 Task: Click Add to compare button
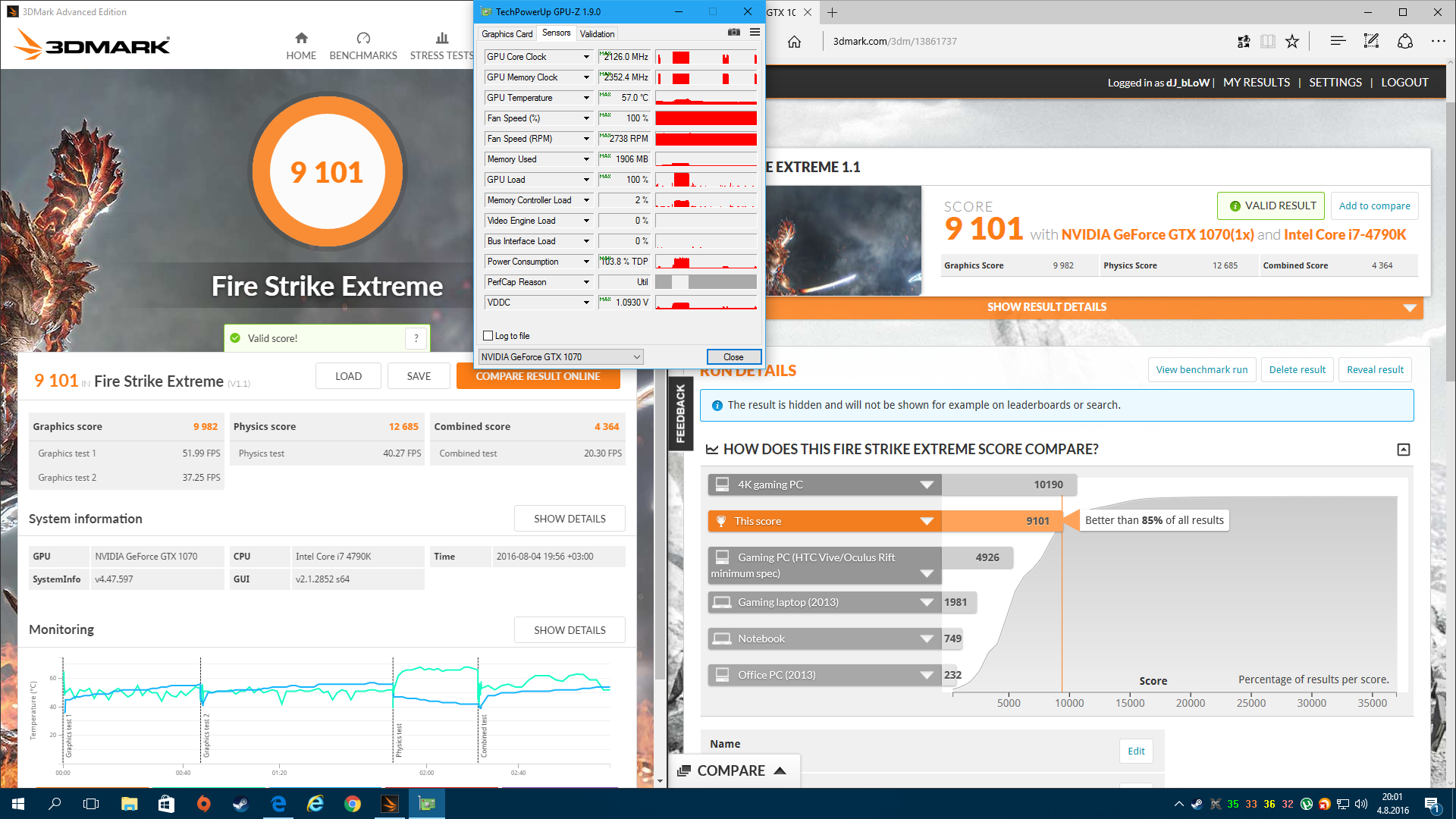click(1374, 206)
